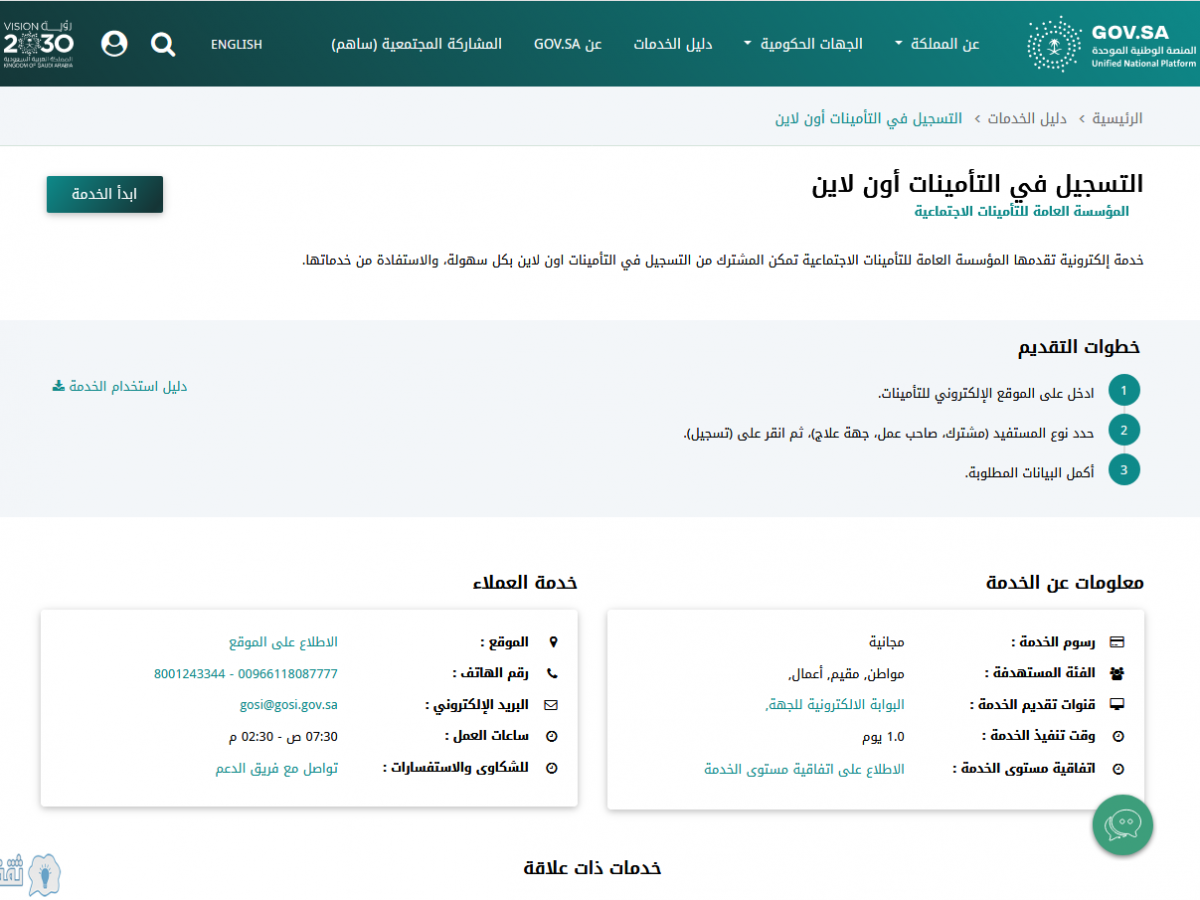Open the عن GOV.SA menu item
This screenshot has height=900, width=1200.
(x=568, y=44)
